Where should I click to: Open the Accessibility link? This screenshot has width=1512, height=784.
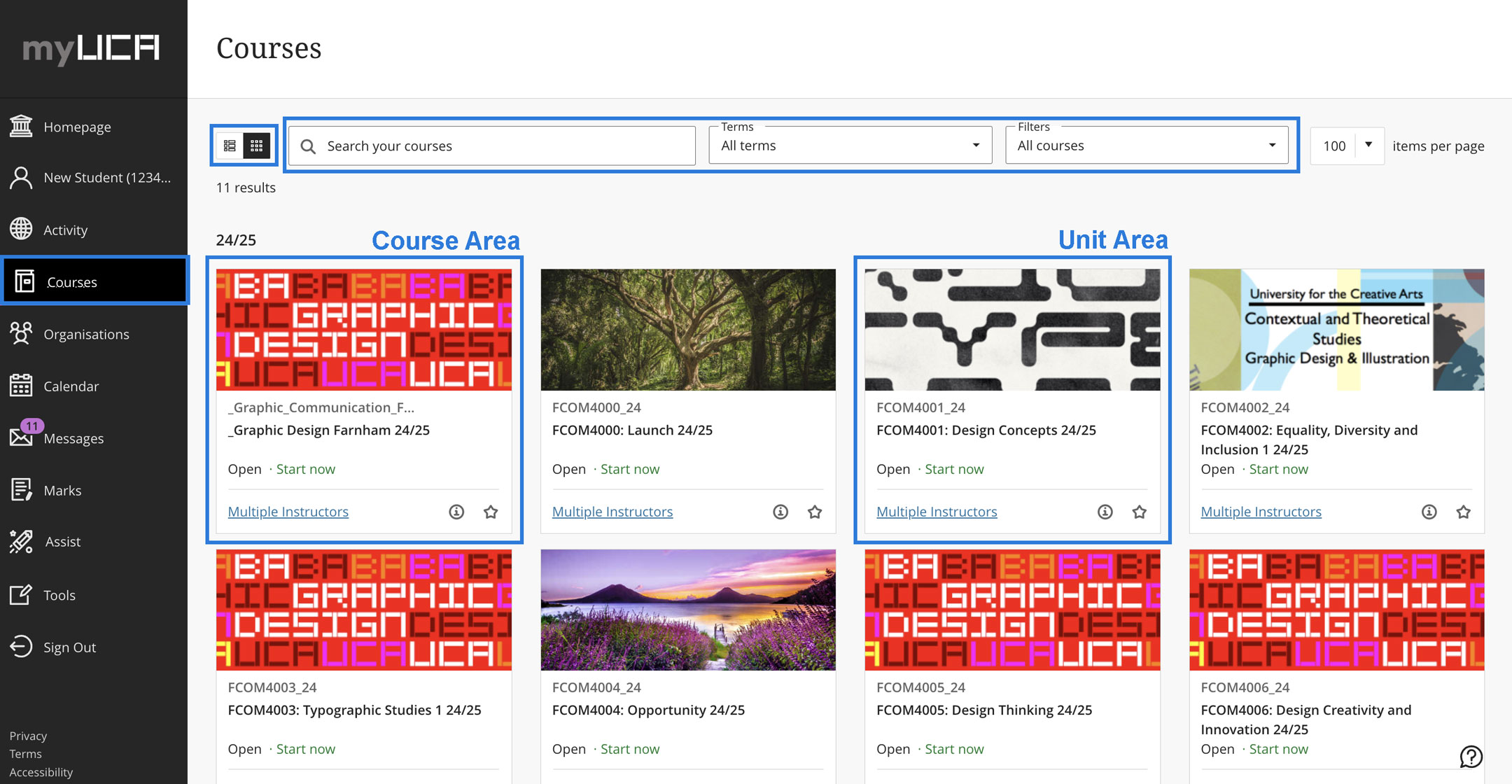(x=41, y=772)
